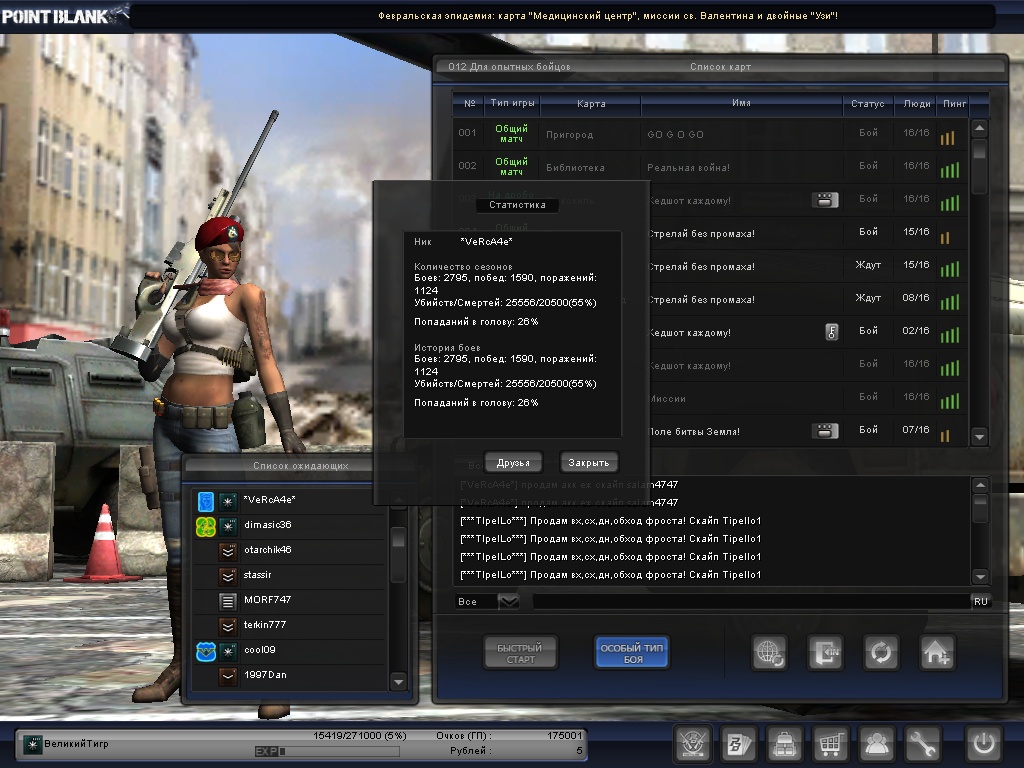
Task: Select player dimasic36 in the waiting list
Action: tap(290, 525)
